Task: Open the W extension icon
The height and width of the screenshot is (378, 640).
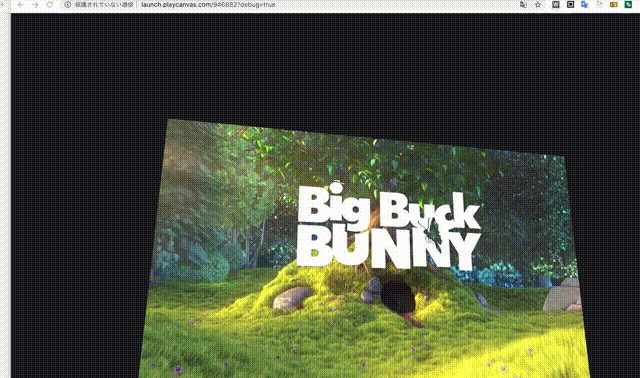Action: pyautogui.click(x=556, y=5)
